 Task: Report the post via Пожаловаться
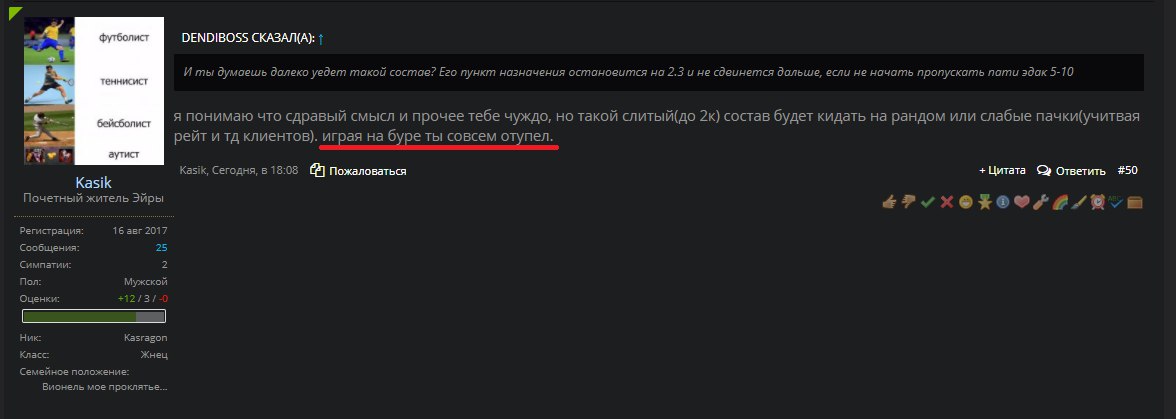point(358,171)
